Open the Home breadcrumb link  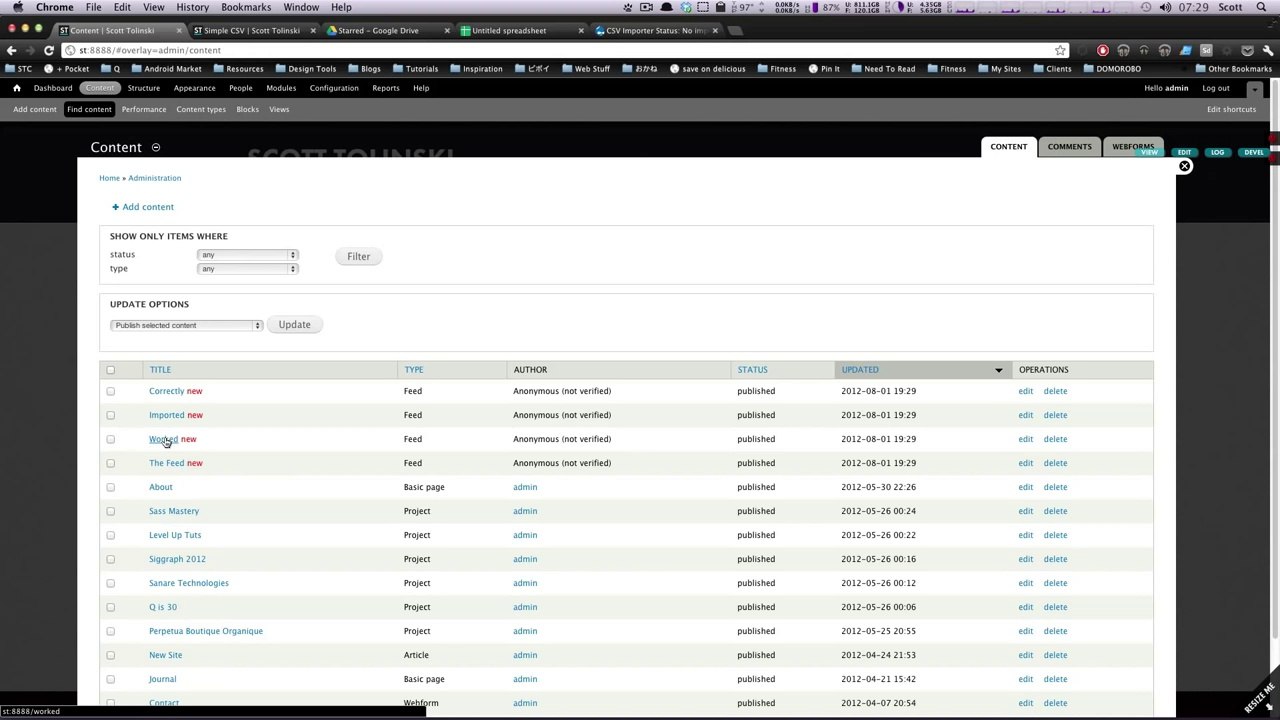click(x=109, y=178)
